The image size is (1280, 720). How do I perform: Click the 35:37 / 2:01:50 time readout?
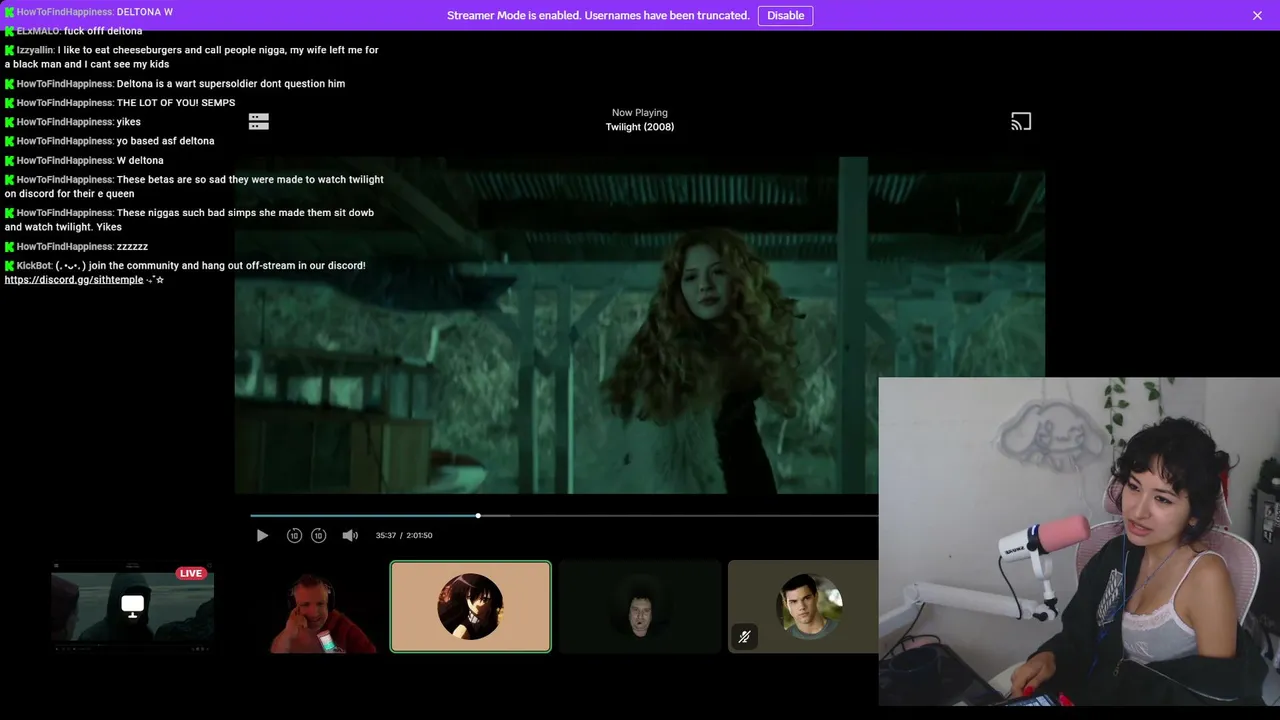(404, 536)
